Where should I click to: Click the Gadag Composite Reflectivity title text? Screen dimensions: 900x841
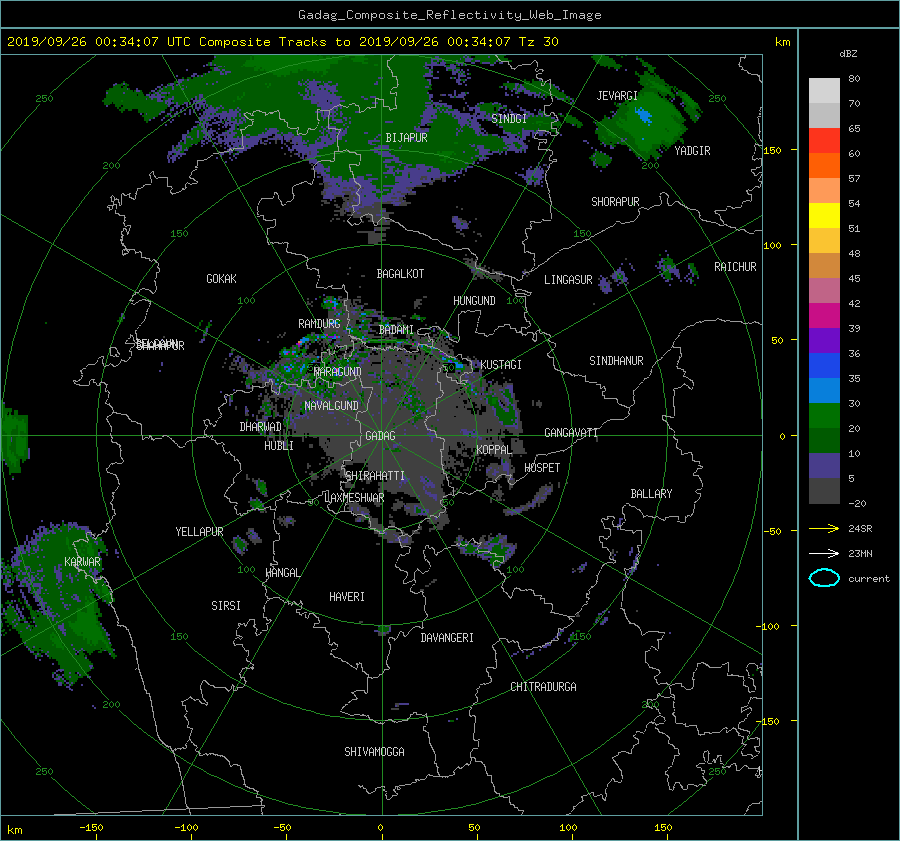pos(449,15)
